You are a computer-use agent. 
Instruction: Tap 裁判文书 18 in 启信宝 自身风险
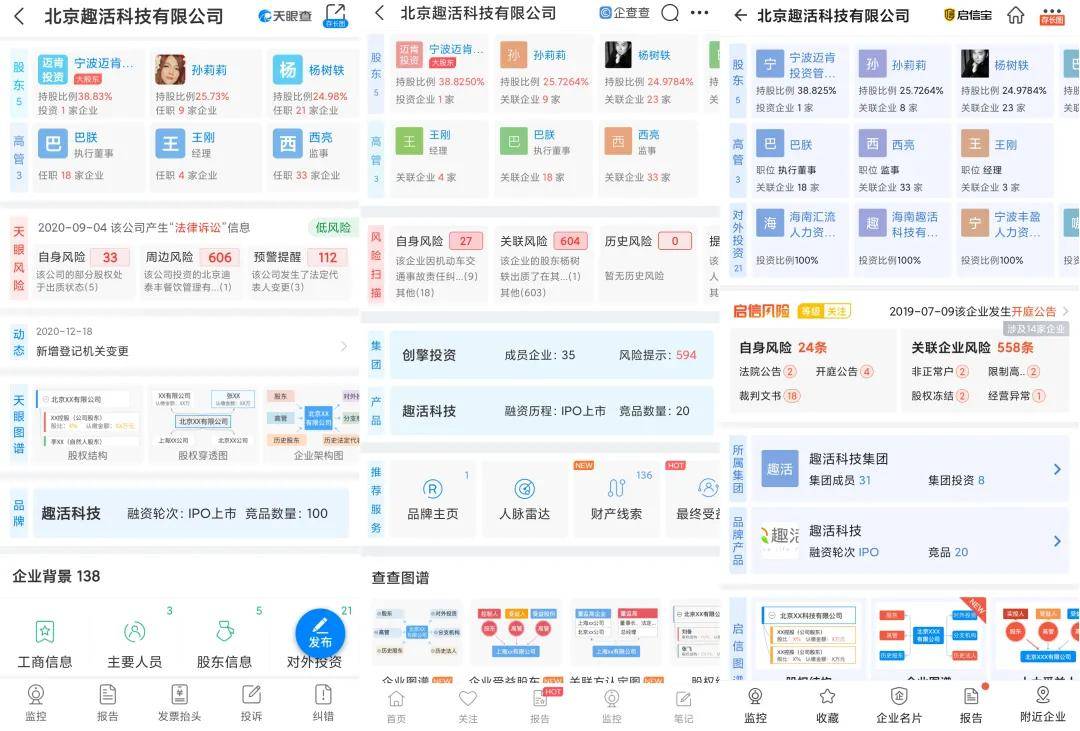(769, 396)
